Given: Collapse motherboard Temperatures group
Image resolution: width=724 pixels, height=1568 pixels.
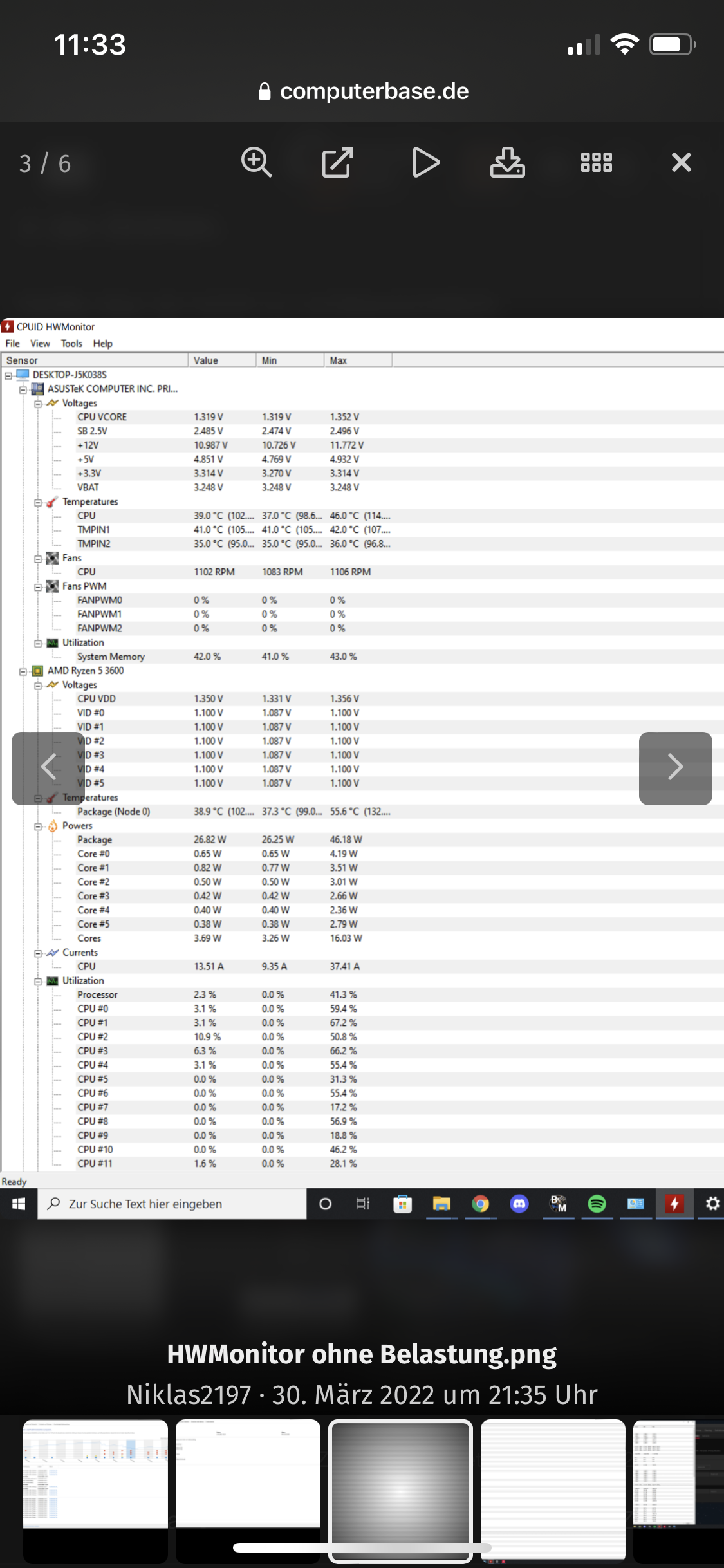Looking at the screenshot, I should [38, 502].
